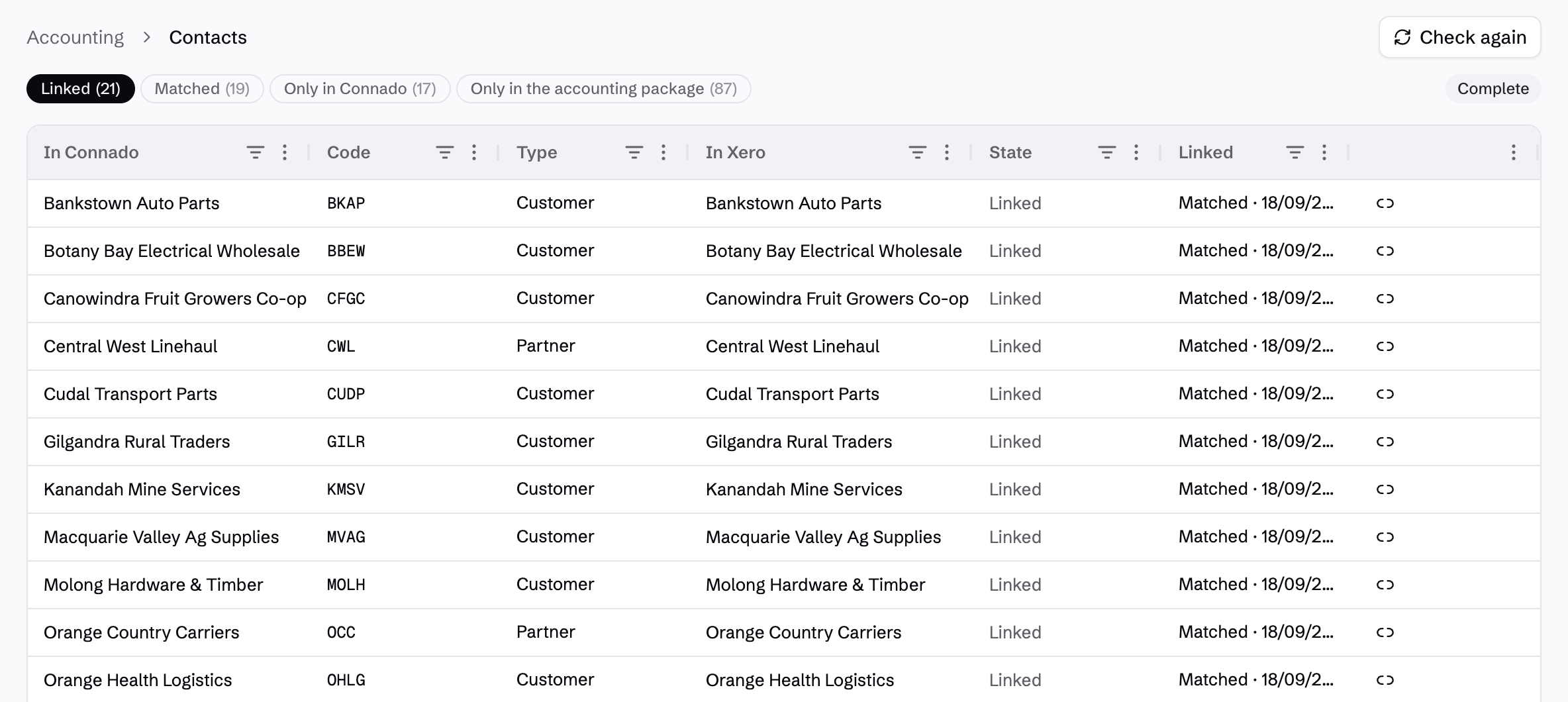1568x702 pixels.
Task: Open Type column options menu
Action: [x=663, y=152]
